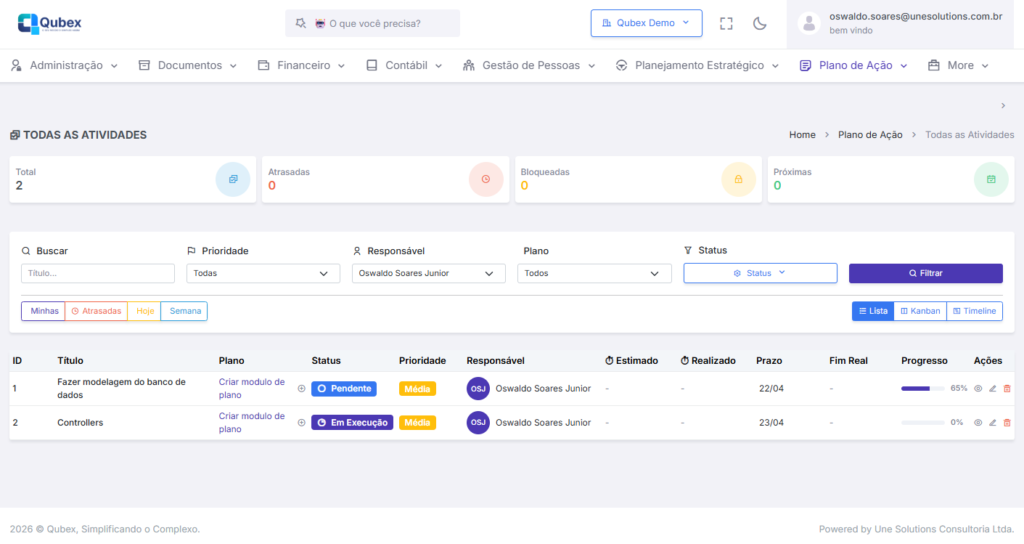The image size is (1024, 544).
Task: Open the Responsável dropdown
Action: click(428, 273)
